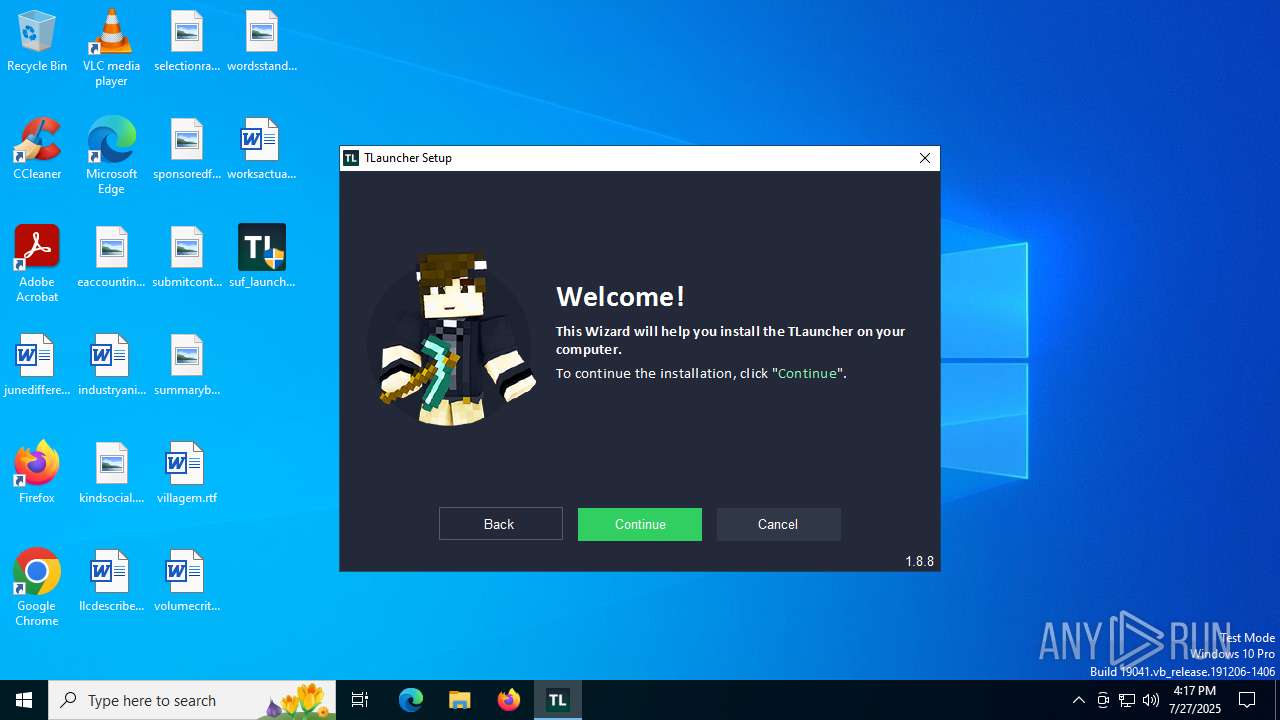Close the TLauncher Setup window

coord(925,158)
